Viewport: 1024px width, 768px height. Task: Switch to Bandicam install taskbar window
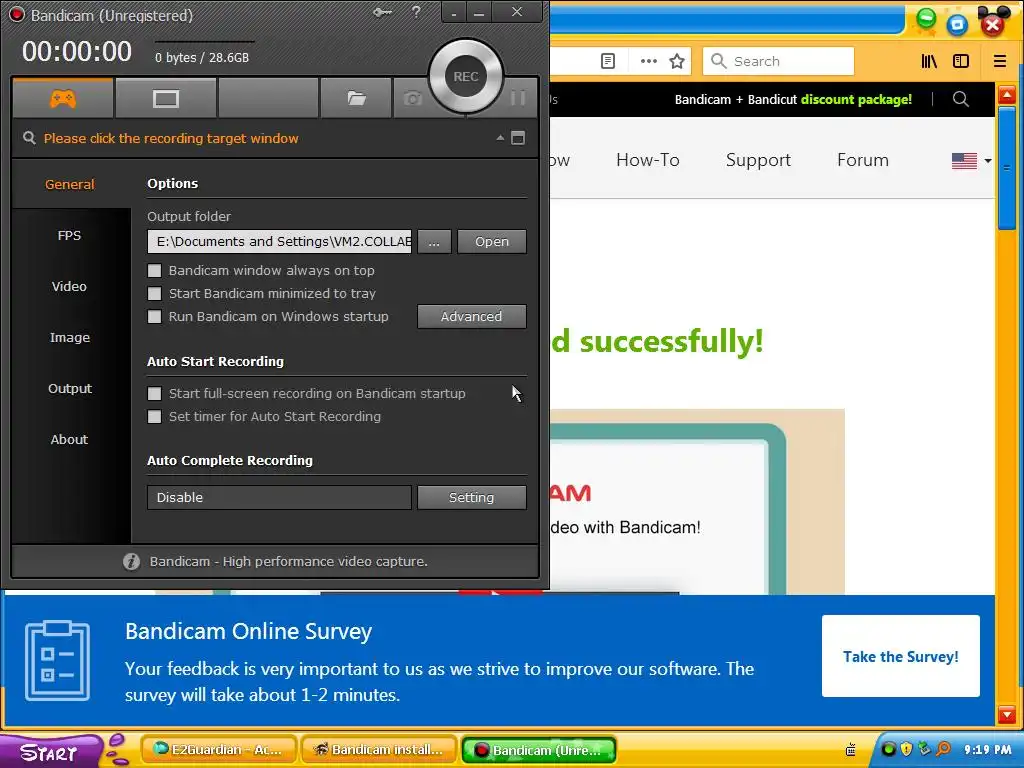click(x=379, y=750)
